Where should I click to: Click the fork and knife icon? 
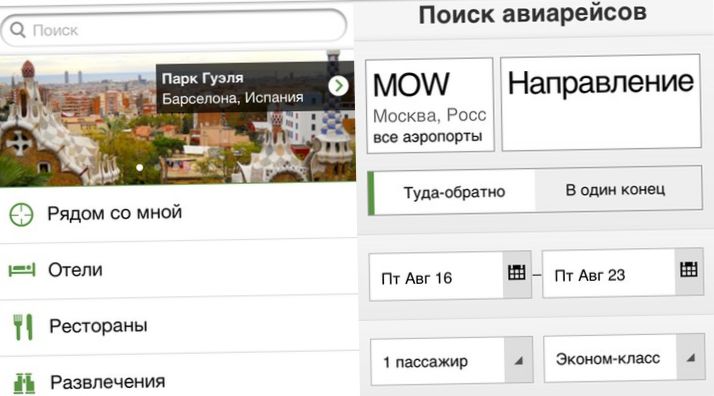pyautogui.click(x=23, y=327)
